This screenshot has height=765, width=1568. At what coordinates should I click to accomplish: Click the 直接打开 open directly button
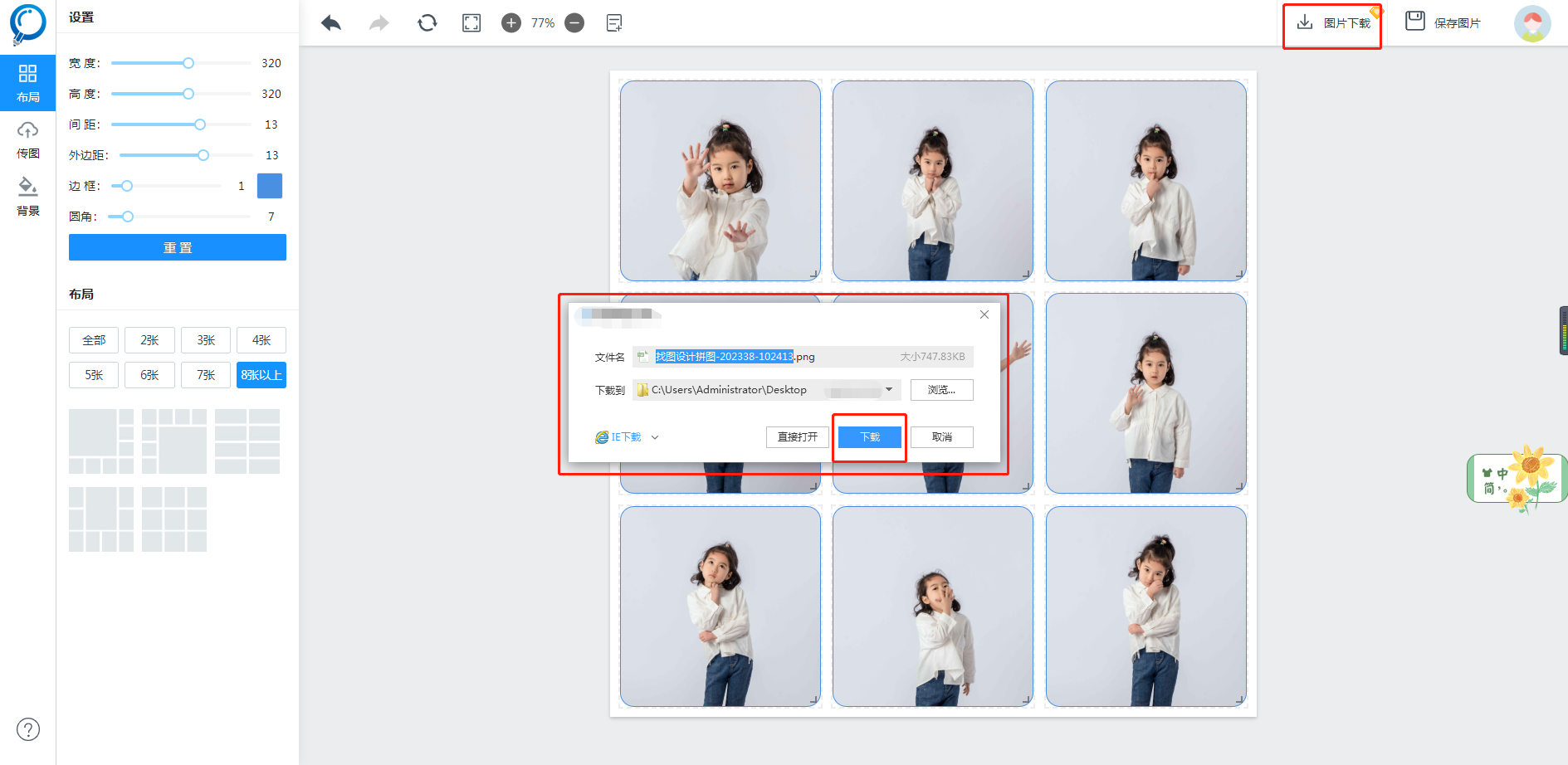798,437
